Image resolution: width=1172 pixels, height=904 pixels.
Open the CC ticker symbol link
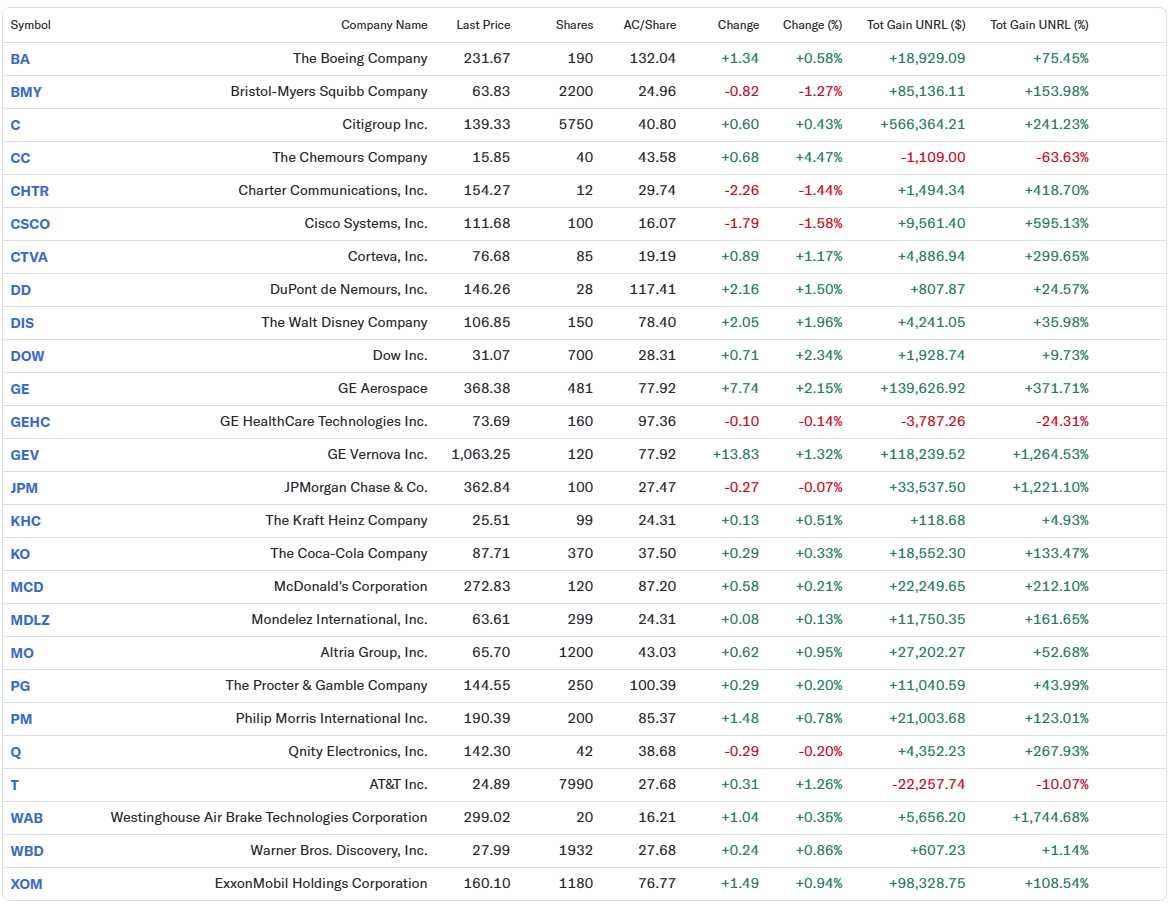click(x=20, y=158)
